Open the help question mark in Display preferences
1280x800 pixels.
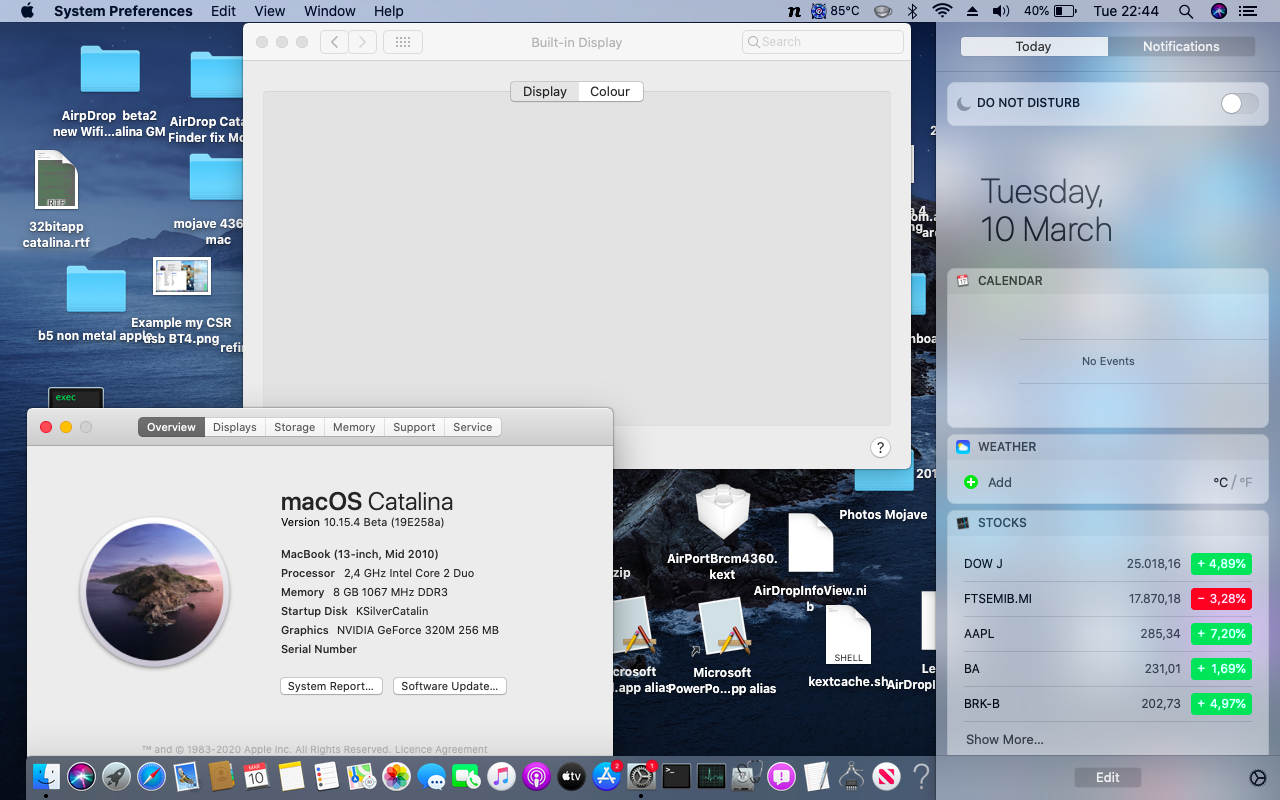880,447
